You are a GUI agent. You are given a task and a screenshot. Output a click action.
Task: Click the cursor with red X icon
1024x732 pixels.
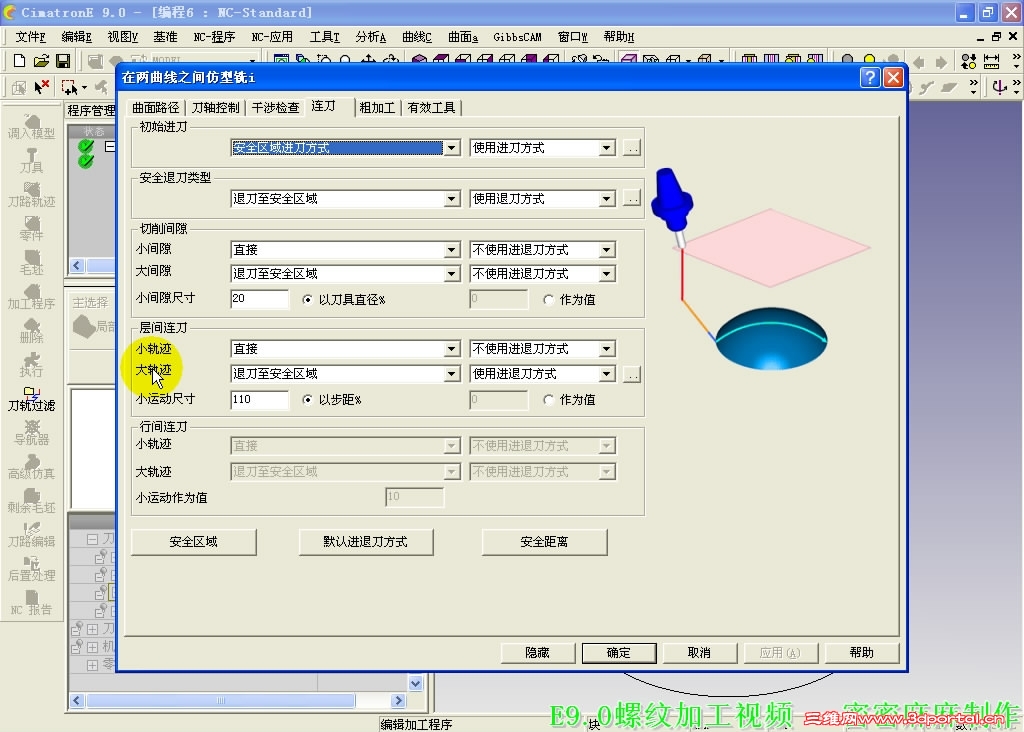(42, 86)
